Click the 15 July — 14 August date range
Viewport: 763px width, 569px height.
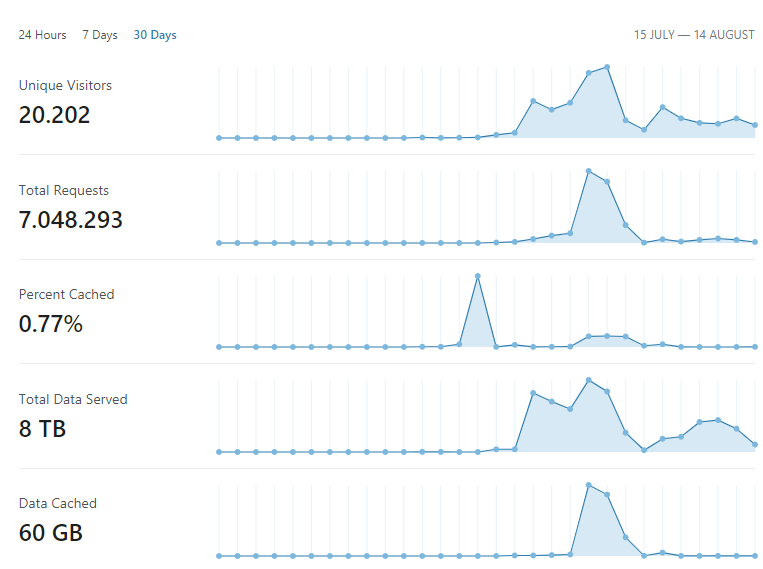pyautogui.click(x=694, y=35)
